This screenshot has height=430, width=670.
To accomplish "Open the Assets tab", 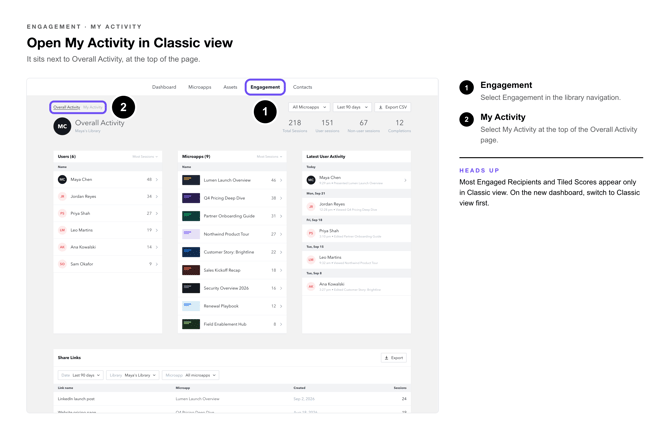I will tap(230, 87).
